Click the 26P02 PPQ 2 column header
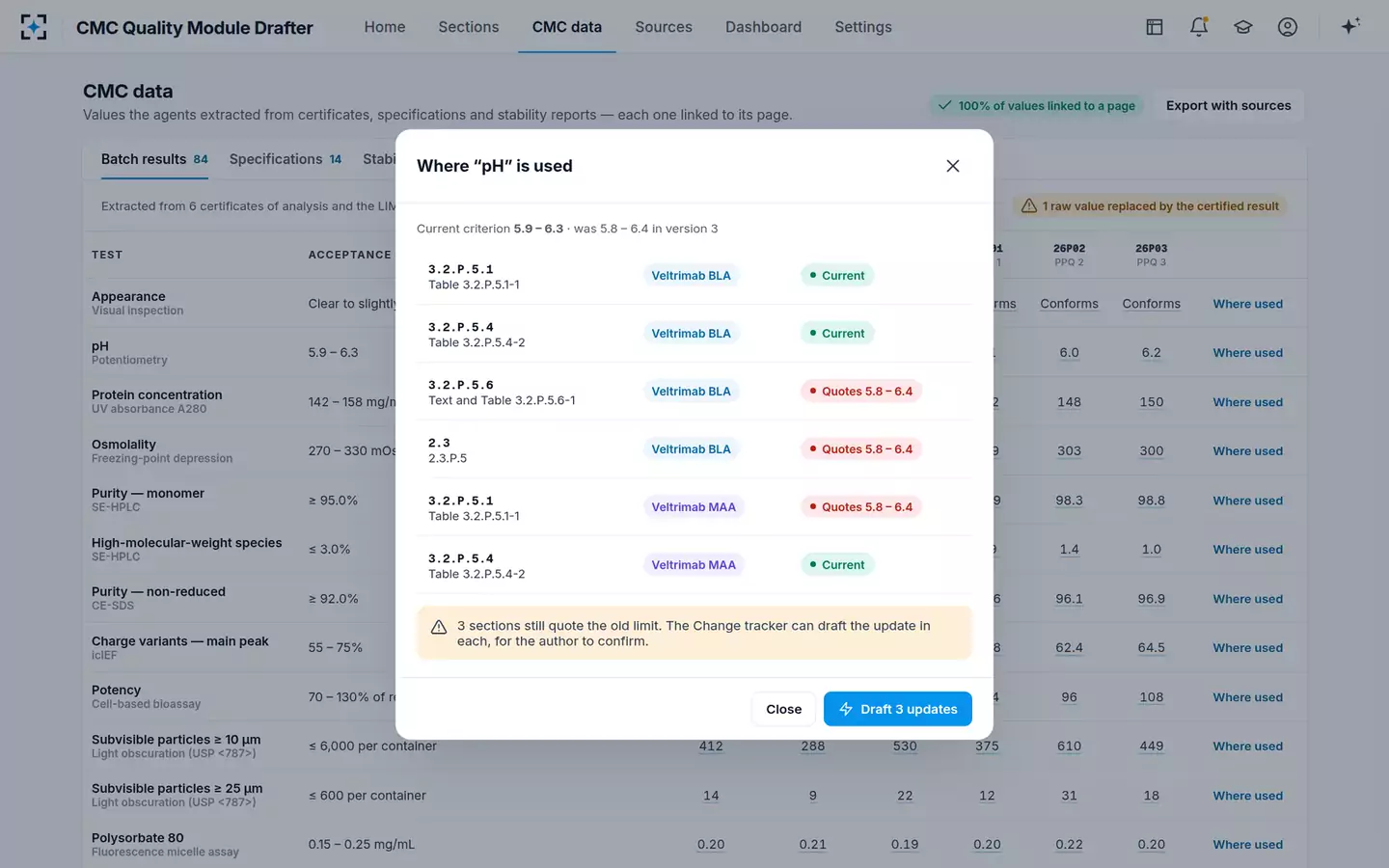Viewport: 1389px width, 868px height. [x=1069, y=255]
